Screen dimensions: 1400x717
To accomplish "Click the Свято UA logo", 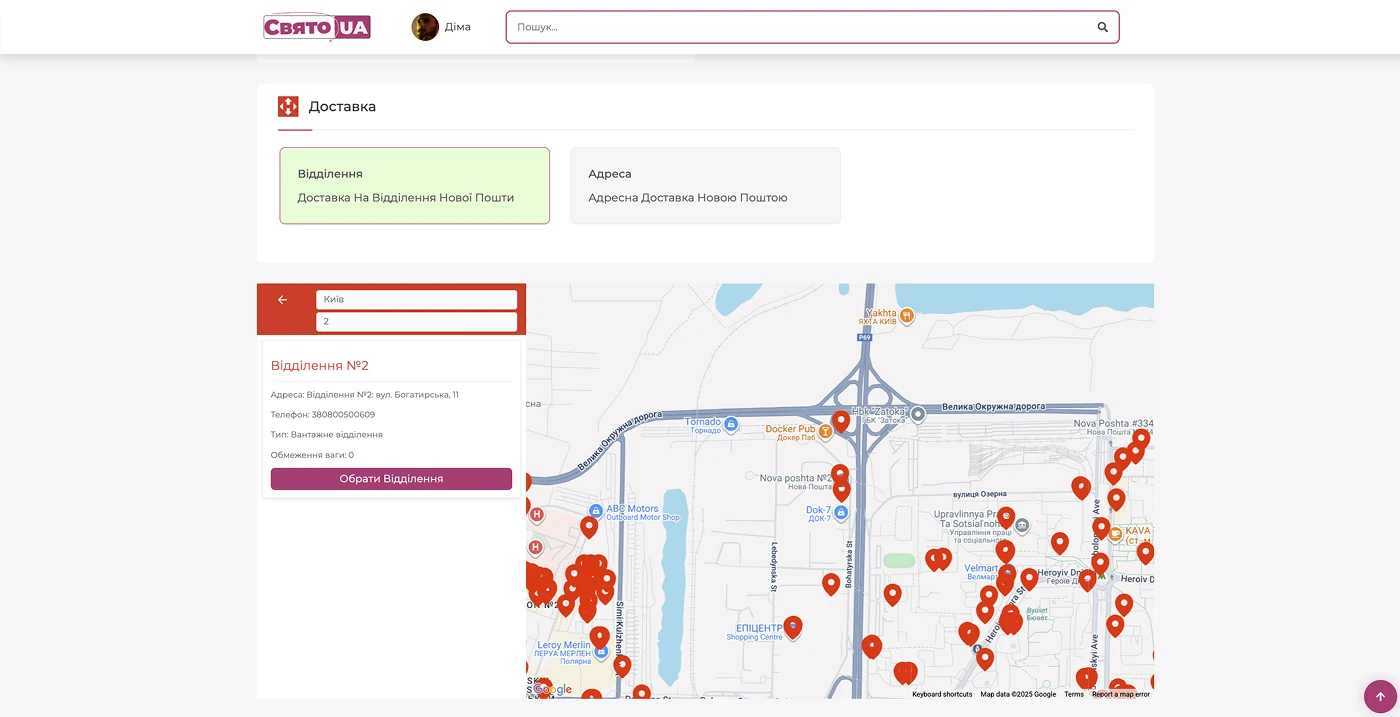I will (x=317, y=27).
